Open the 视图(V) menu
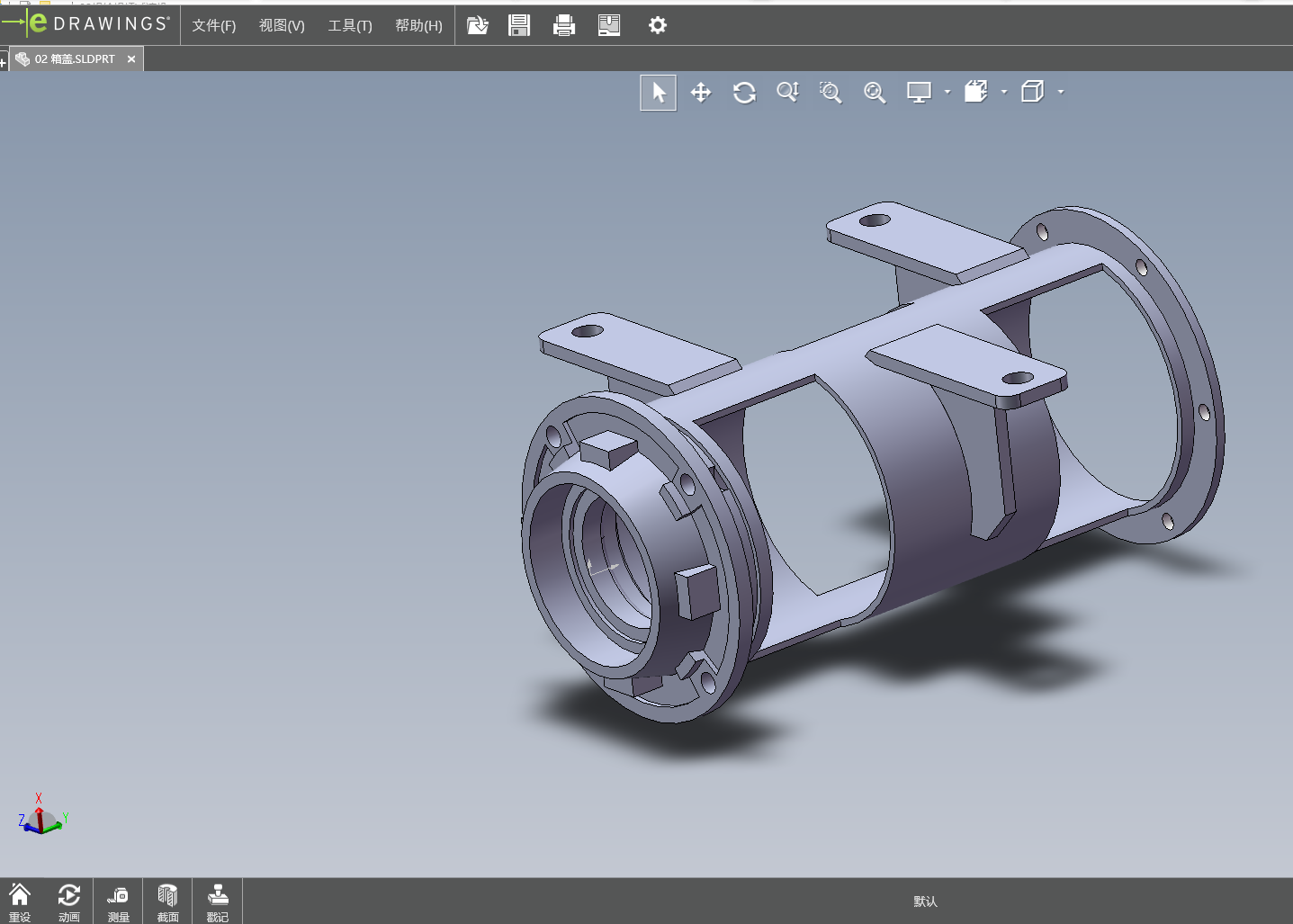This screenshot has height=924, width=1293. pyautogui.click(x=282, y=25)
